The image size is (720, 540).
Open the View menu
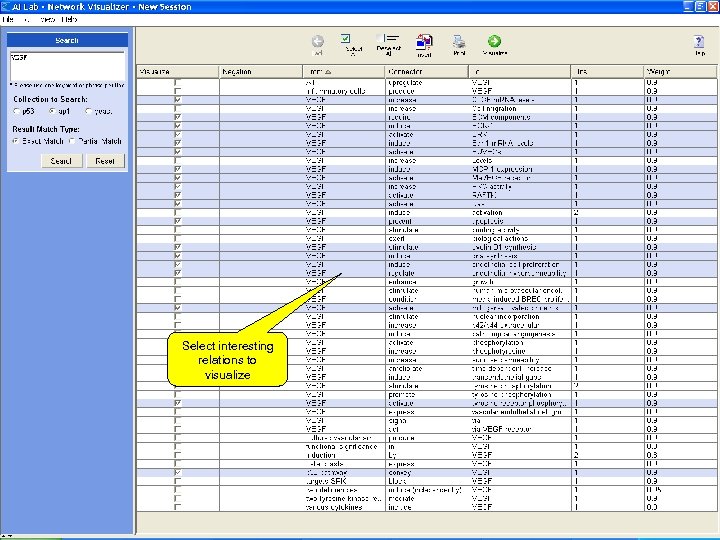click(48, 19)
